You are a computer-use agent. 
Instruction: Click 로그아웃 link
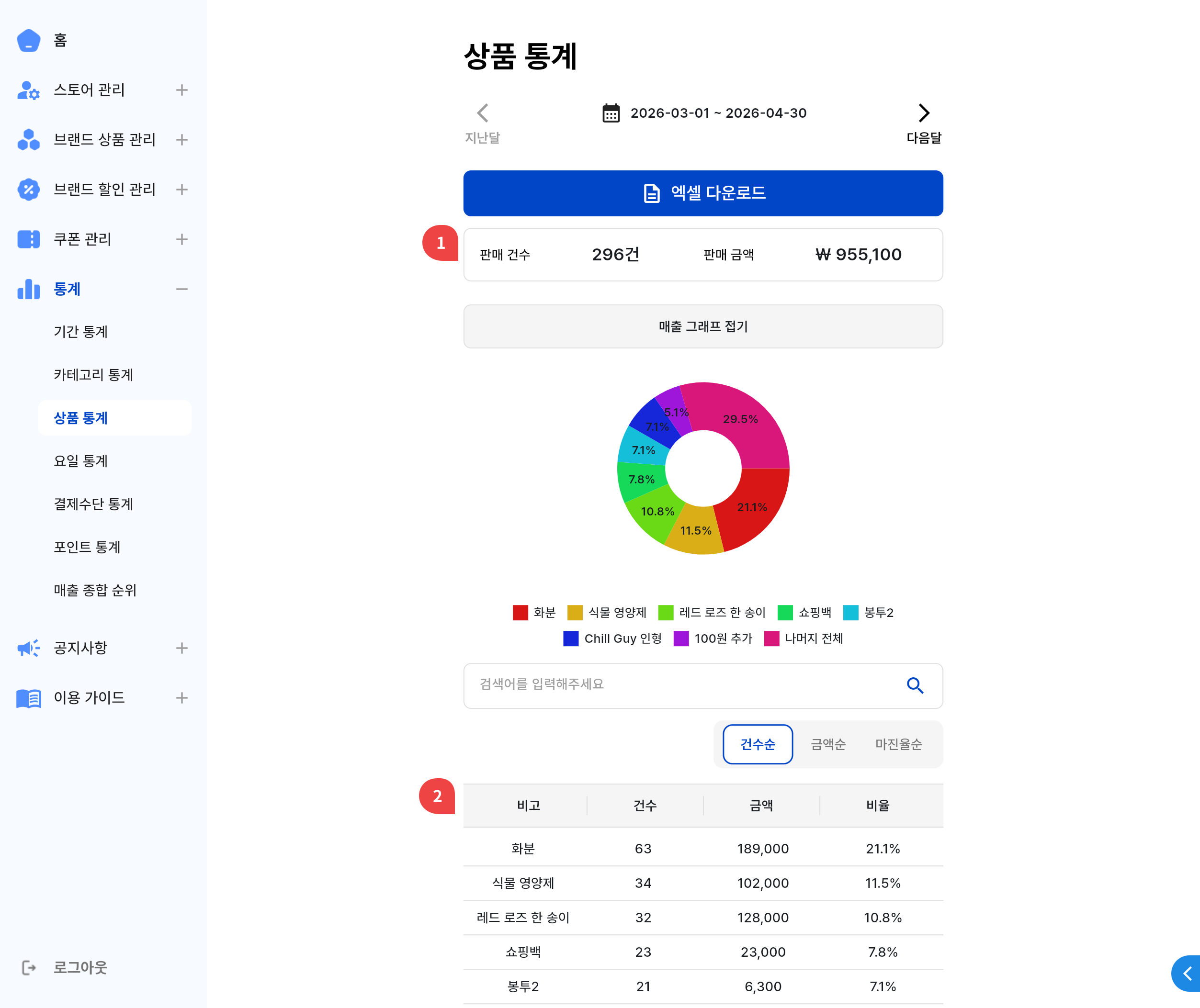(x=80, y=967)
